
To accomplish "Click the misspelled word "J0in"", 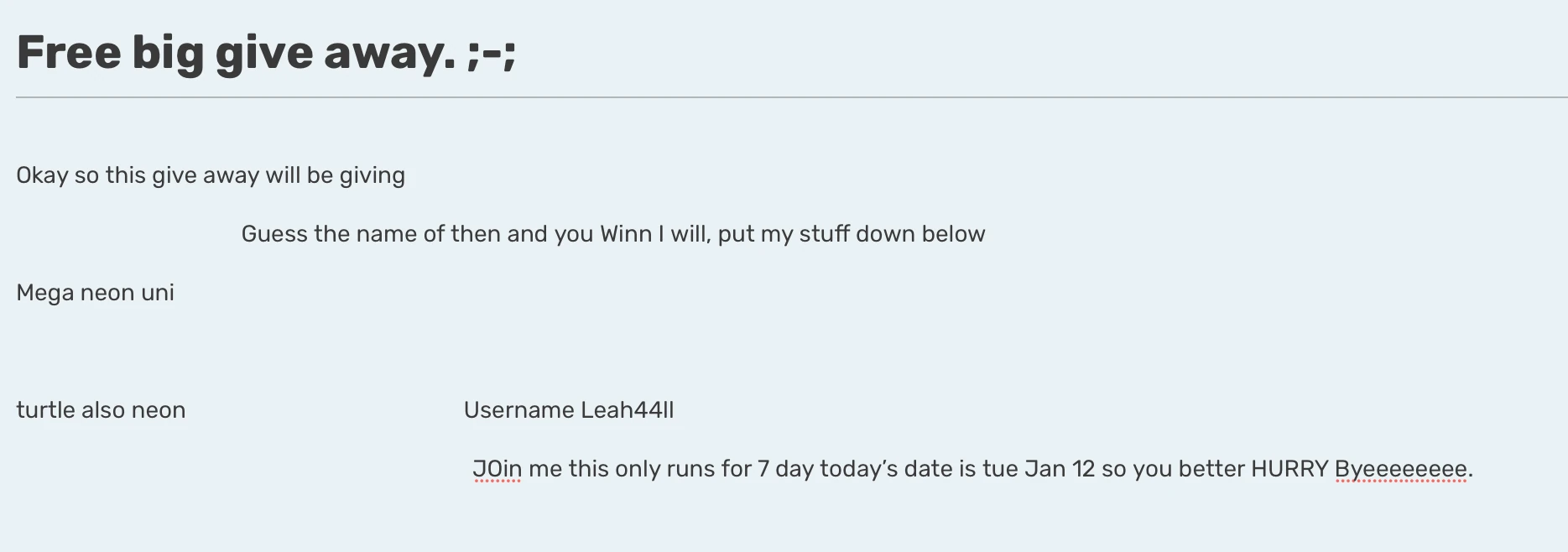I will coord(497,469).
